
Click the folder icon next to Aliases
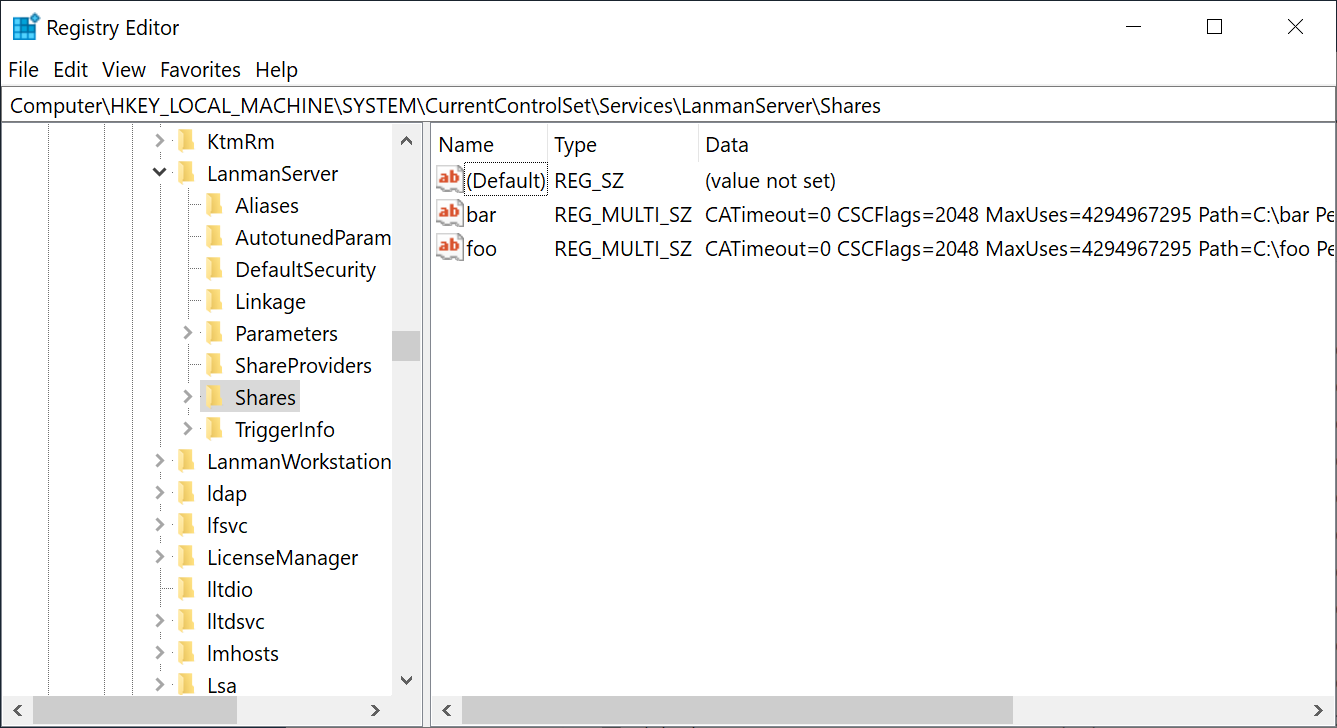click(x=214, y=205)
